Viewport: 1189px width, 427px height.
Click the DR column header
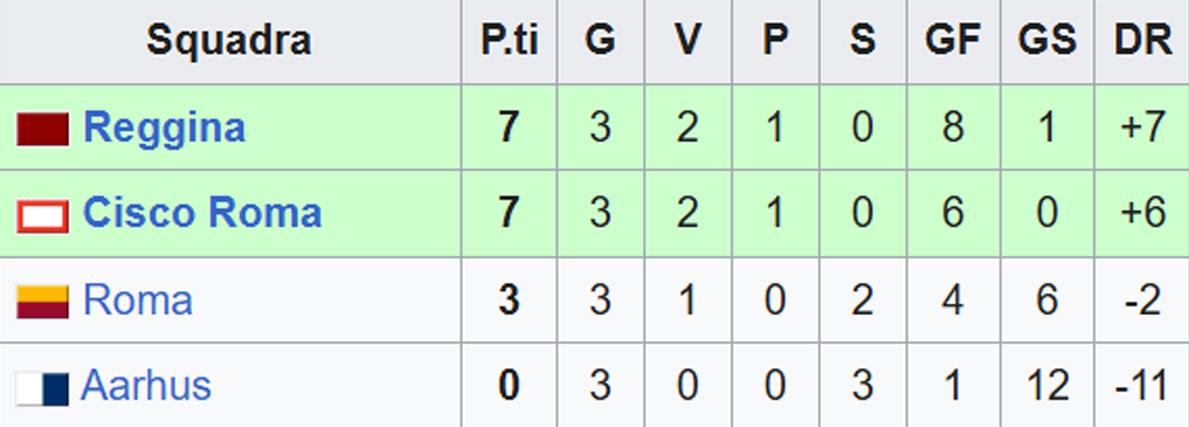point(1142,41)
